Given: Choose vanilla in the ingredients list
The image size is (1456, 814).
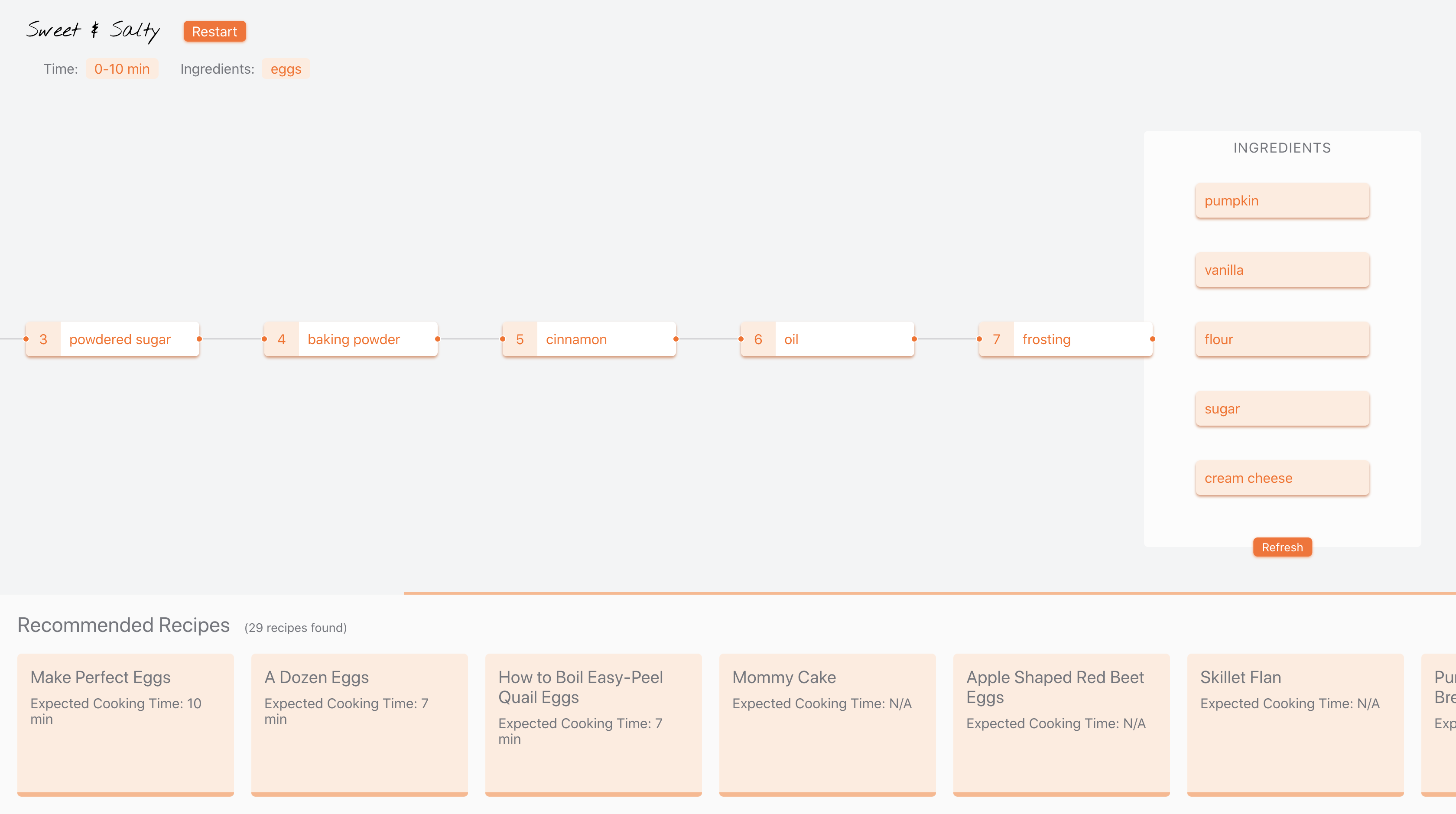Looking at the screenshot, I should pyautogui.click(x=1282, y=270).
